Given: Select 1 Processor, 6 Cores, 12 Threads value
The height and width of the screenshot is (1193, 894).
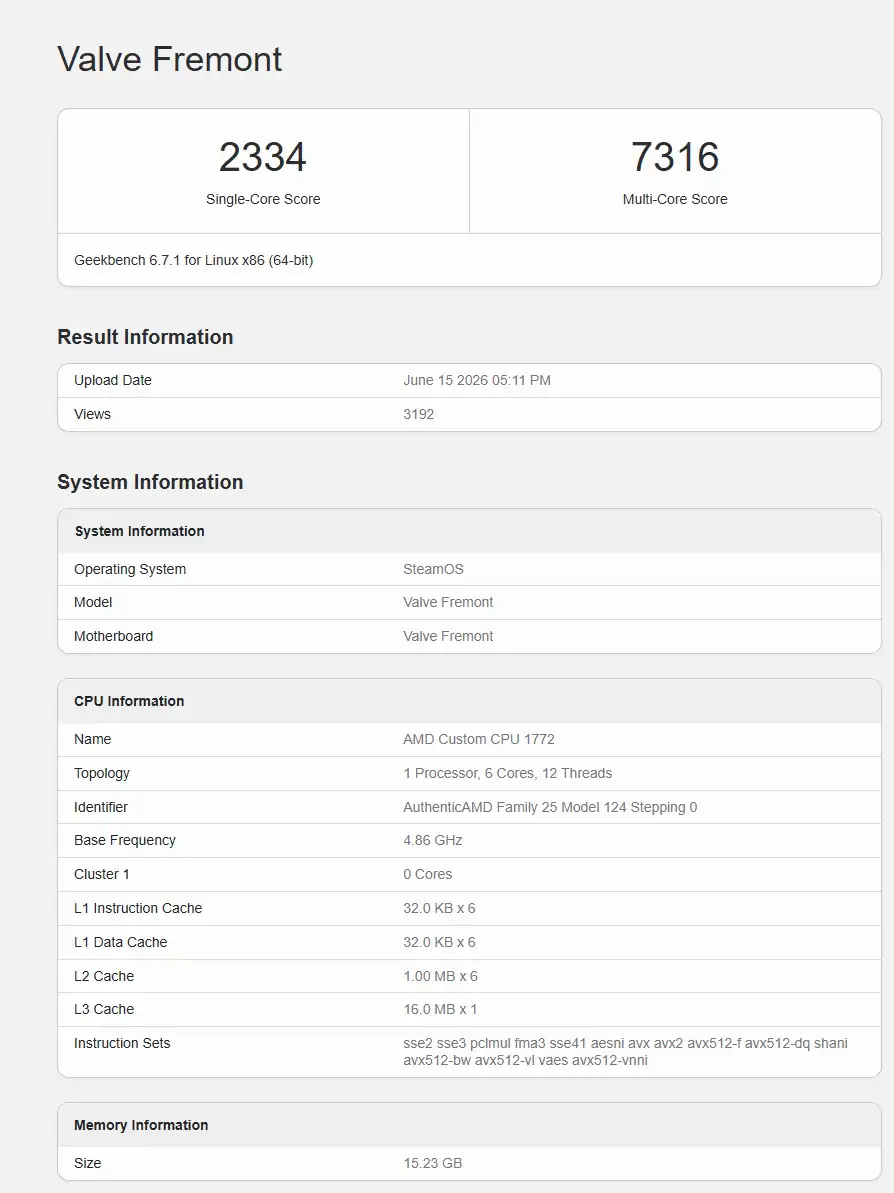Looking at the screenshot, I should coord(507,774).
